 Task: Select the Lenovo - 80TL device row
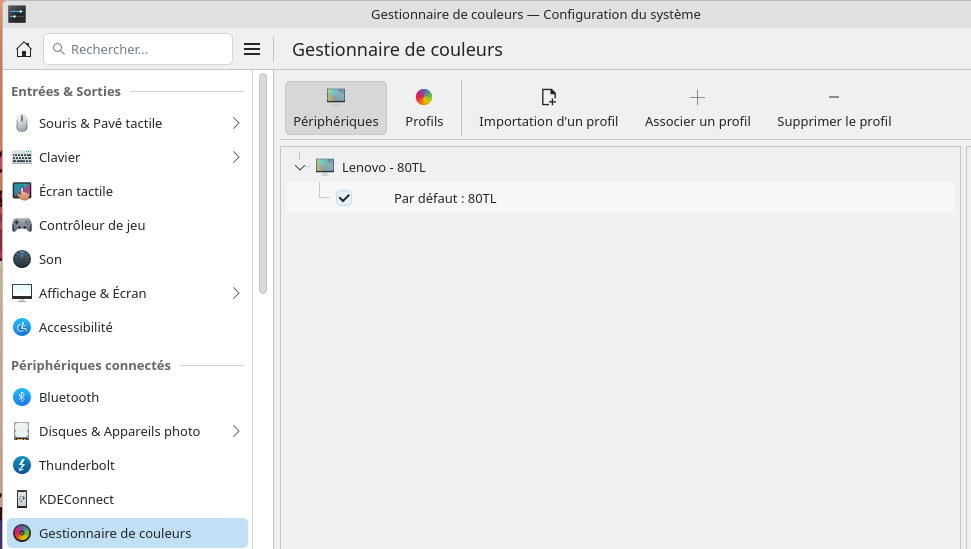[x=620, y=167]
